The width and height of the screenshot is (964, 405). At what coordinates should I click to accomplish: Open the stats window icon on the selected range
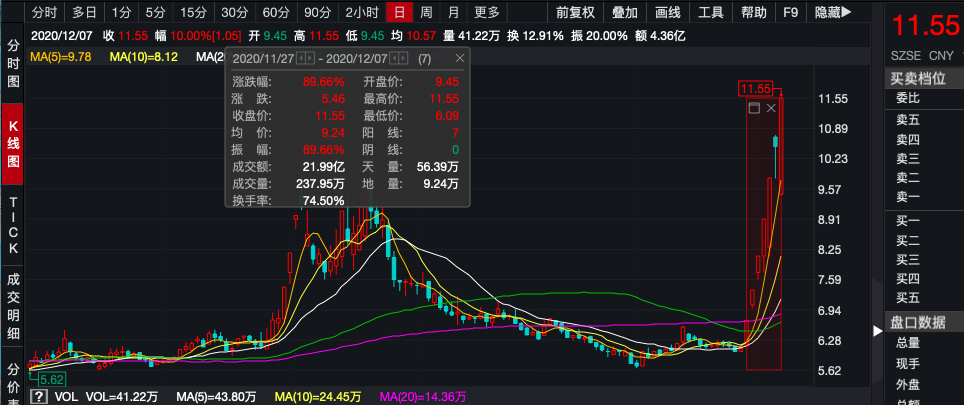tap(754, 109)
